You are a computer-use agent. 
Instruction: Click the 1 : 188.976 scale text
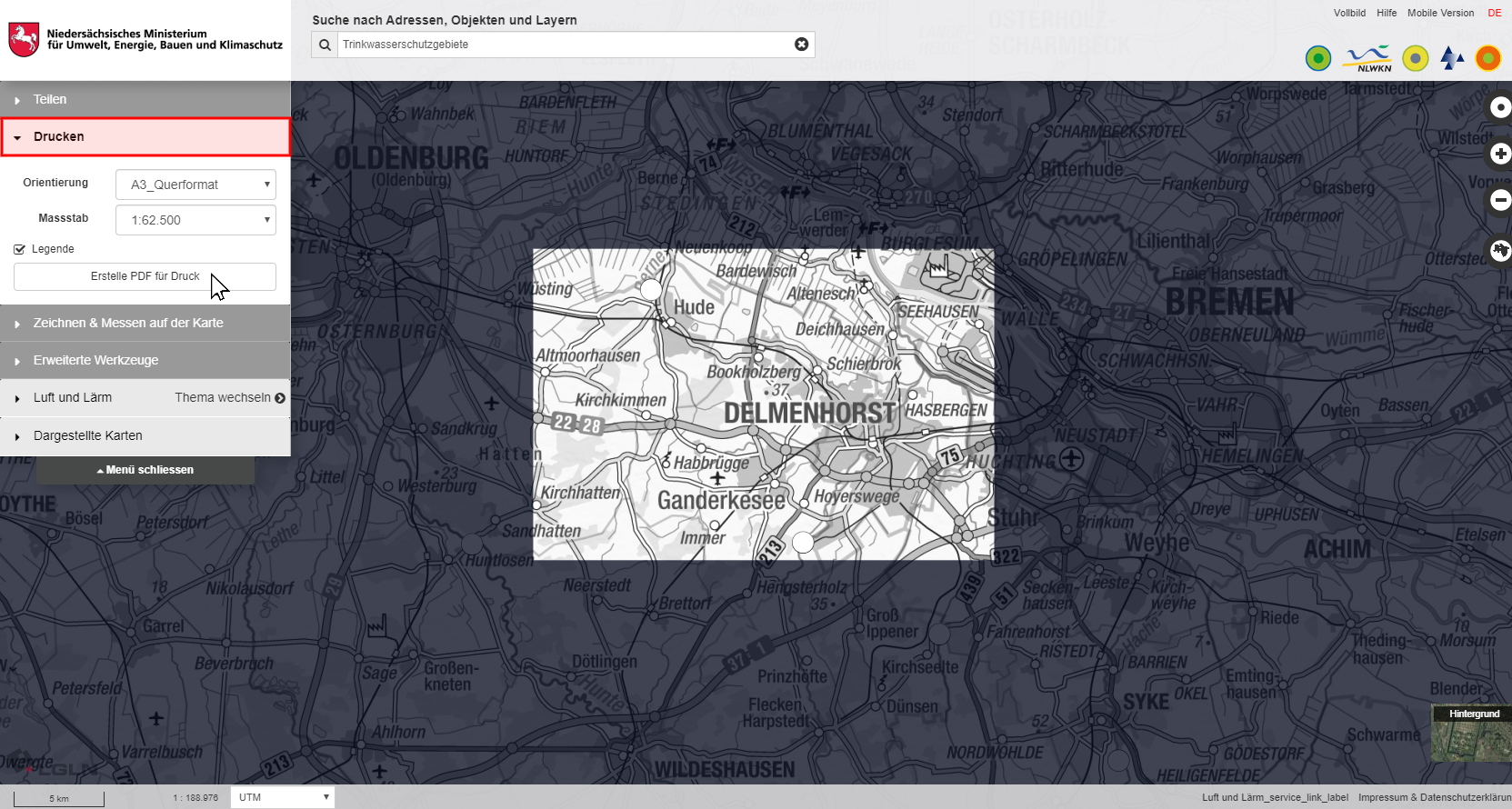click(x=195, y=798)
